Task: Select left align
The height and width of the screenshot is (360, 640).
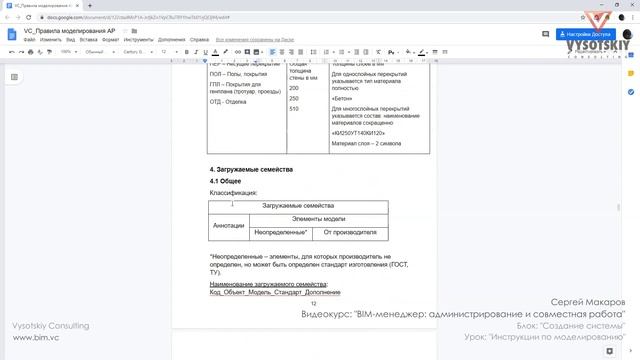Action: tap(272, 52)
